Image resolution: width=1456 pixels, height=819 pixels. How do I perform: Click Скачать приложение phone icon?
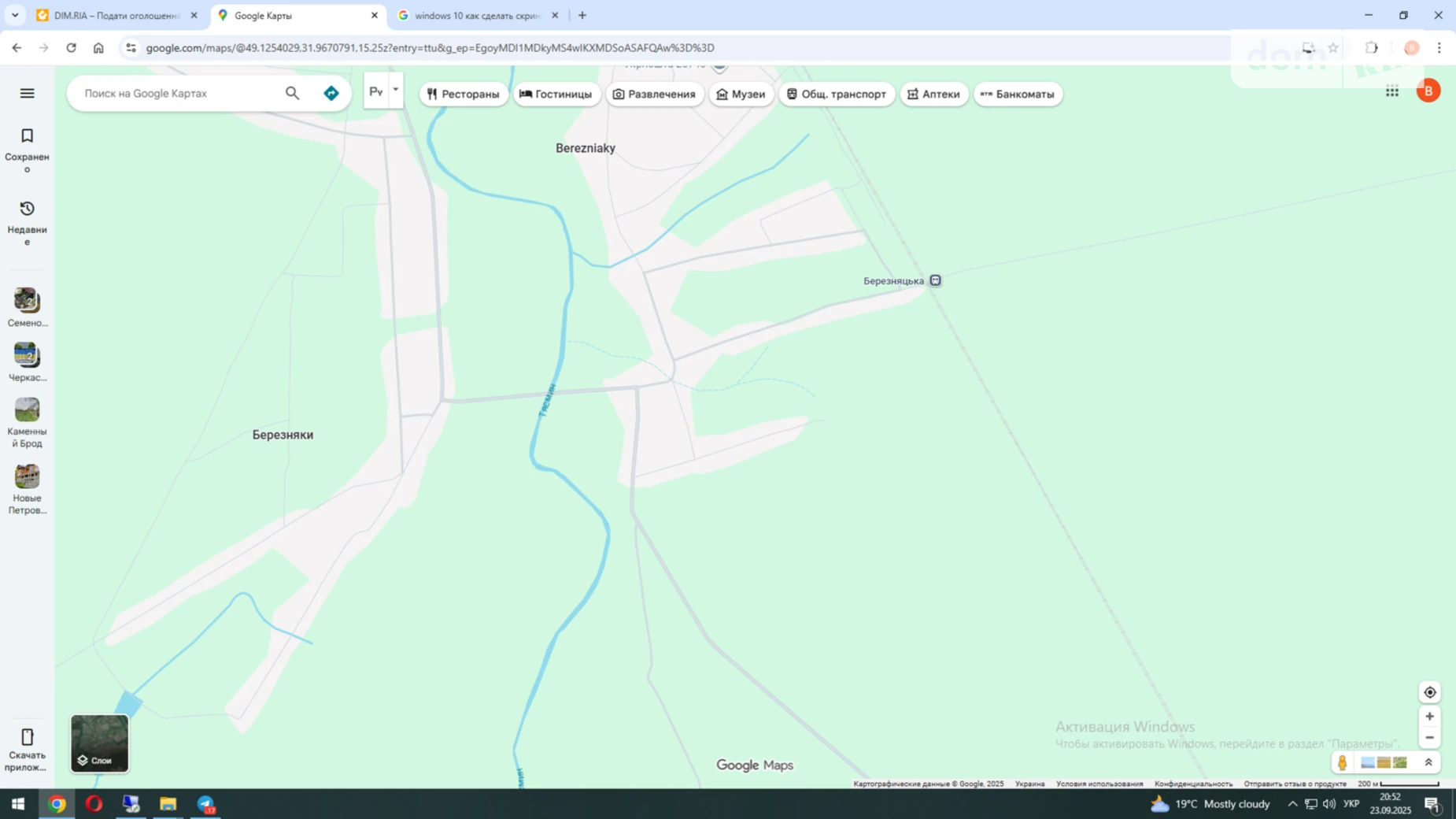(x=26, y=736)
